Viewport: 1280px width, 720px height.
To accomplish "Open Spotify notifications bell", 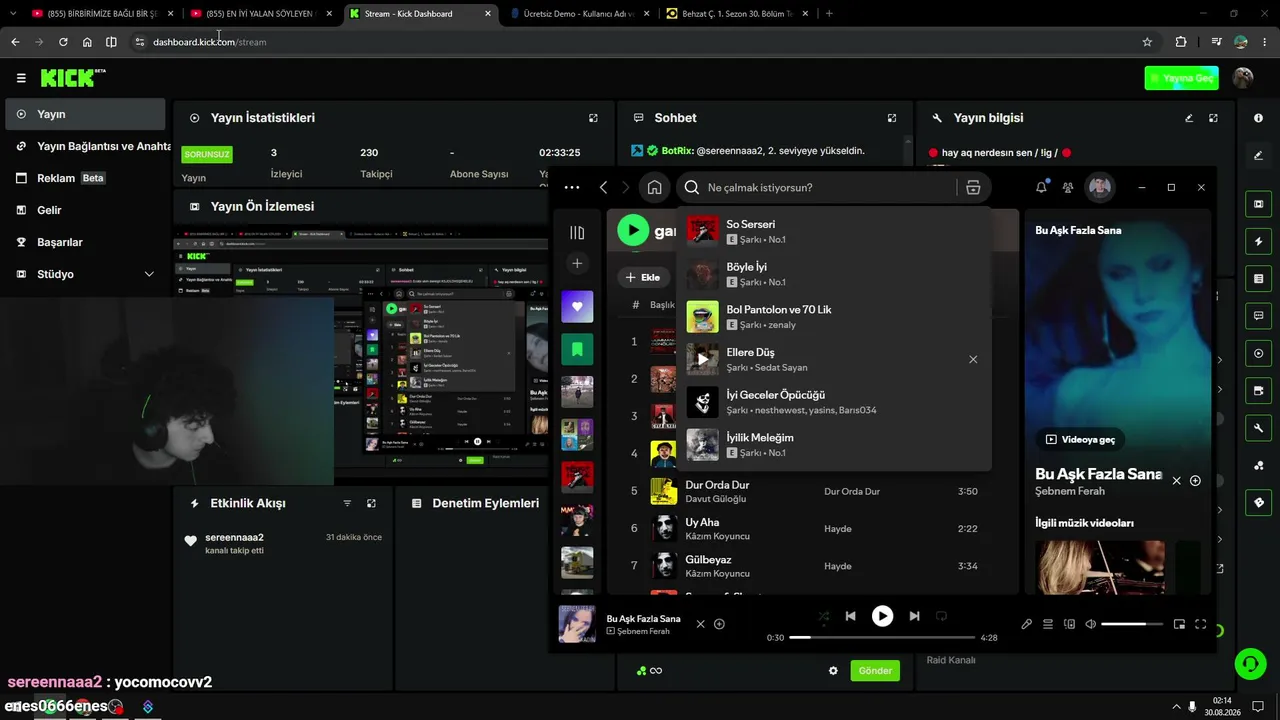I will [1041, 187].
